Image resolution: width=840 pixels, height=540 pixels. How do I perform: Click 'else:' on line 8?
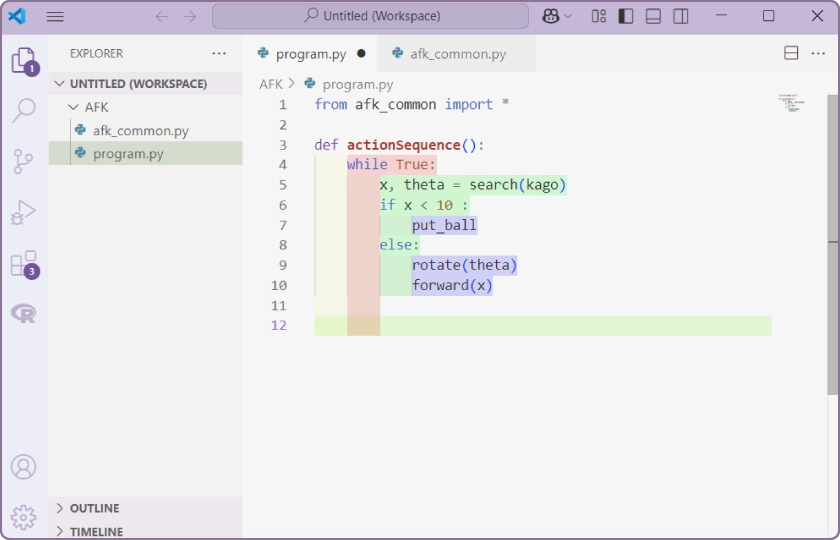(x=399, y=245)
